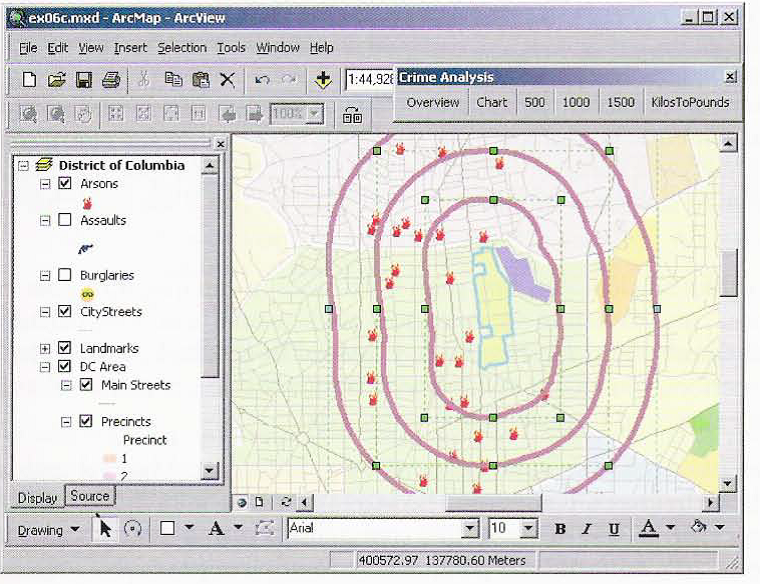Click the Font Color underlined A icon
The width and height of the screenshot is (760, 584).
pos(649,528)
